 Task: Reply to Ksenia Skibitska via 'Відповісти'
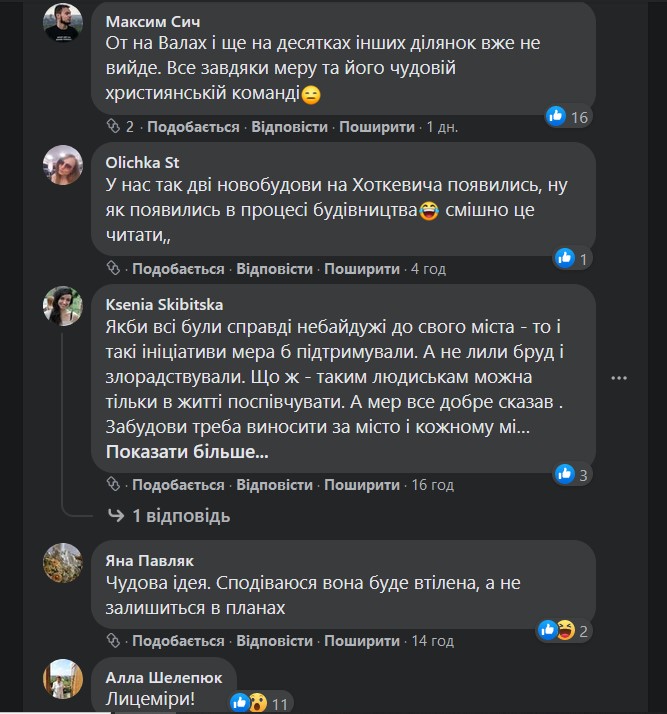pyautogui.click(x=274, y=485)
